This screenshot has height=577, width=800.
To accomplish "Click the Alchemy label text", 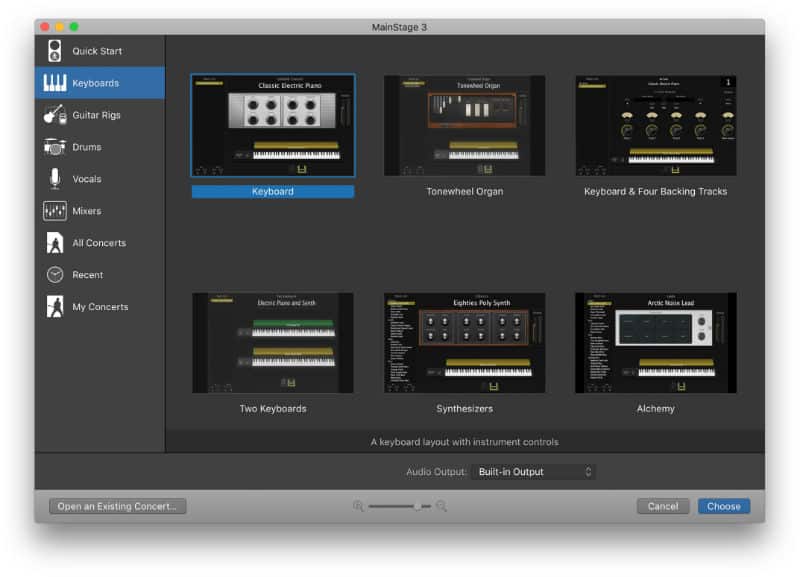I will tap(656, 409).
